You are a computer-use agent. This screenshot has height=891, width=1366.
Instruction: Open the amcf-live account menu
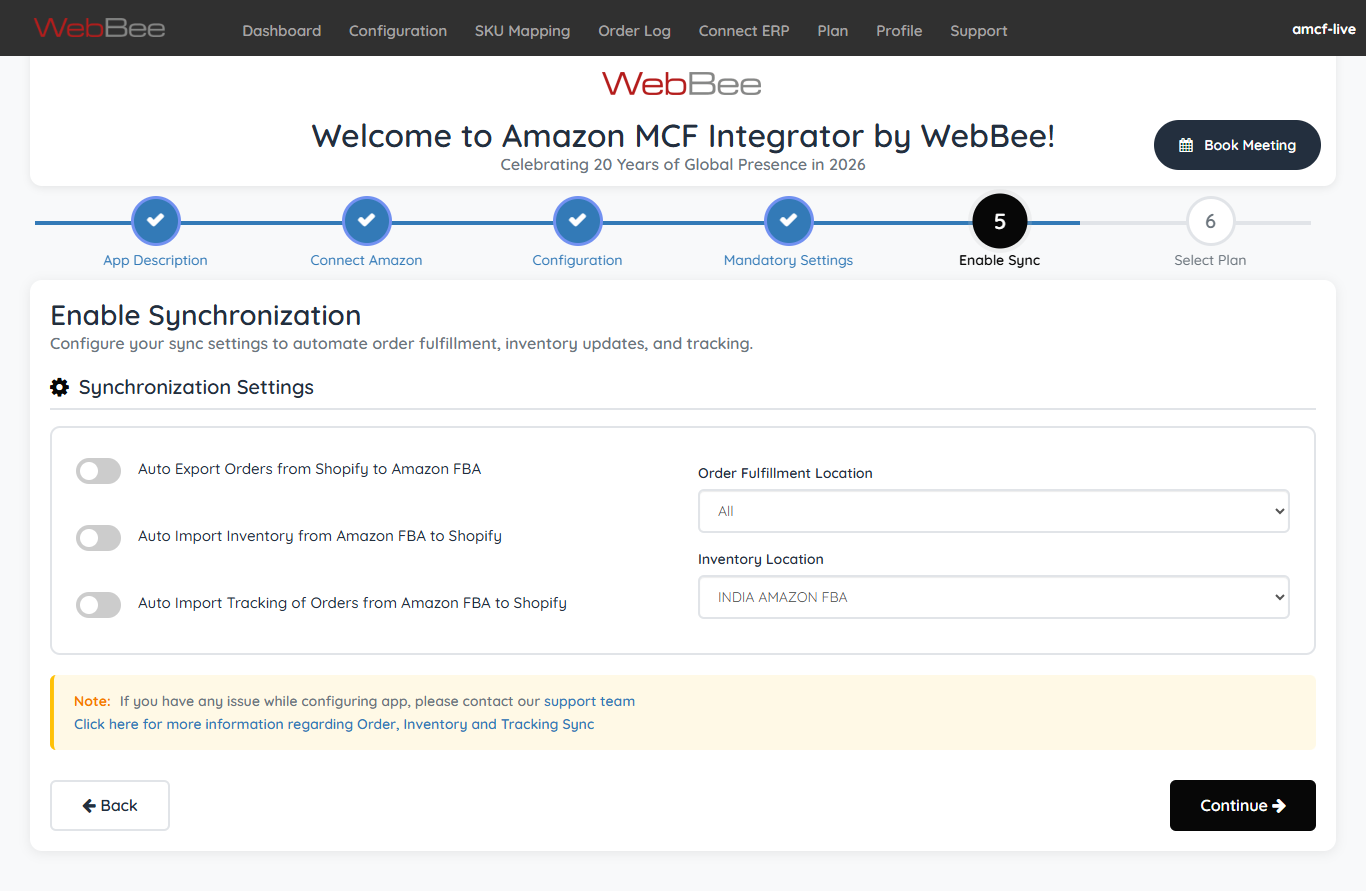(1323, 29)
